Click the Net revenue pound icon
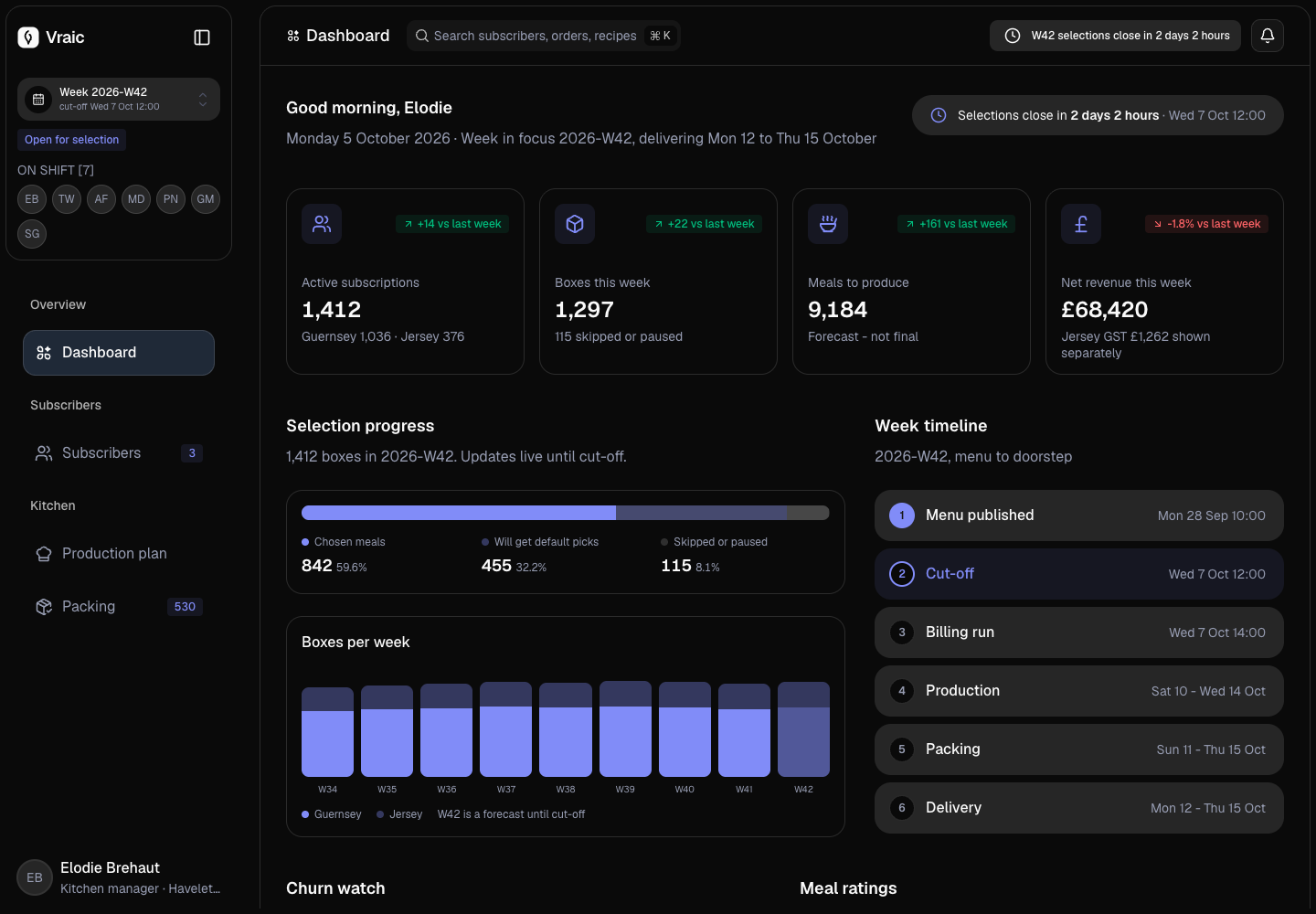1316x914 pixels. point(1081,224)
